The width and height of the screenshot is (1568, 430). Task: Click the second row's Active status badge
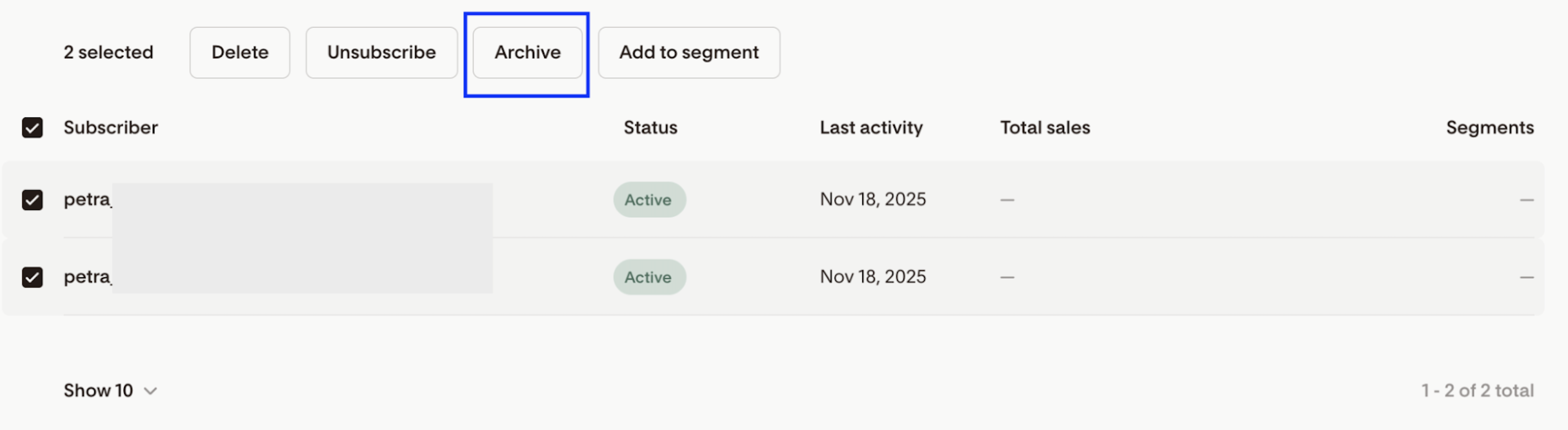coord(649,277)
